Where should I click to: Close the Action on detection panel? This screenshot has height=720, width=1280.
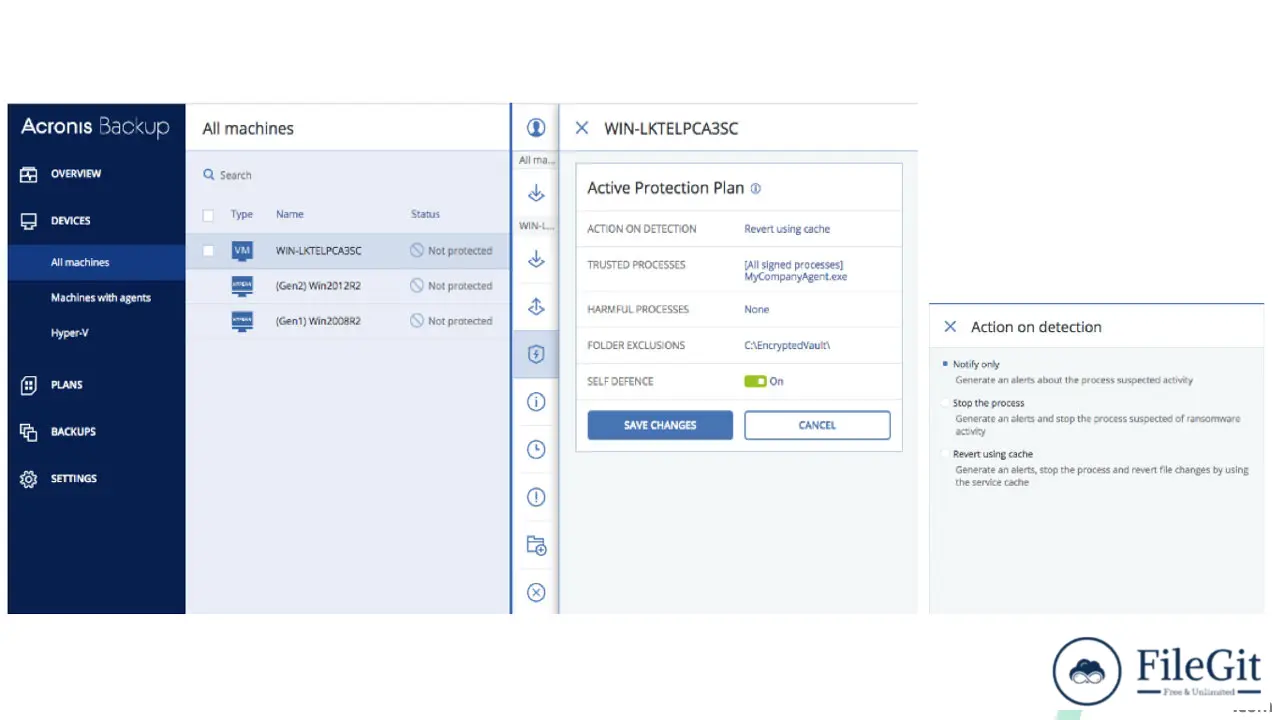tap(950, 327)
